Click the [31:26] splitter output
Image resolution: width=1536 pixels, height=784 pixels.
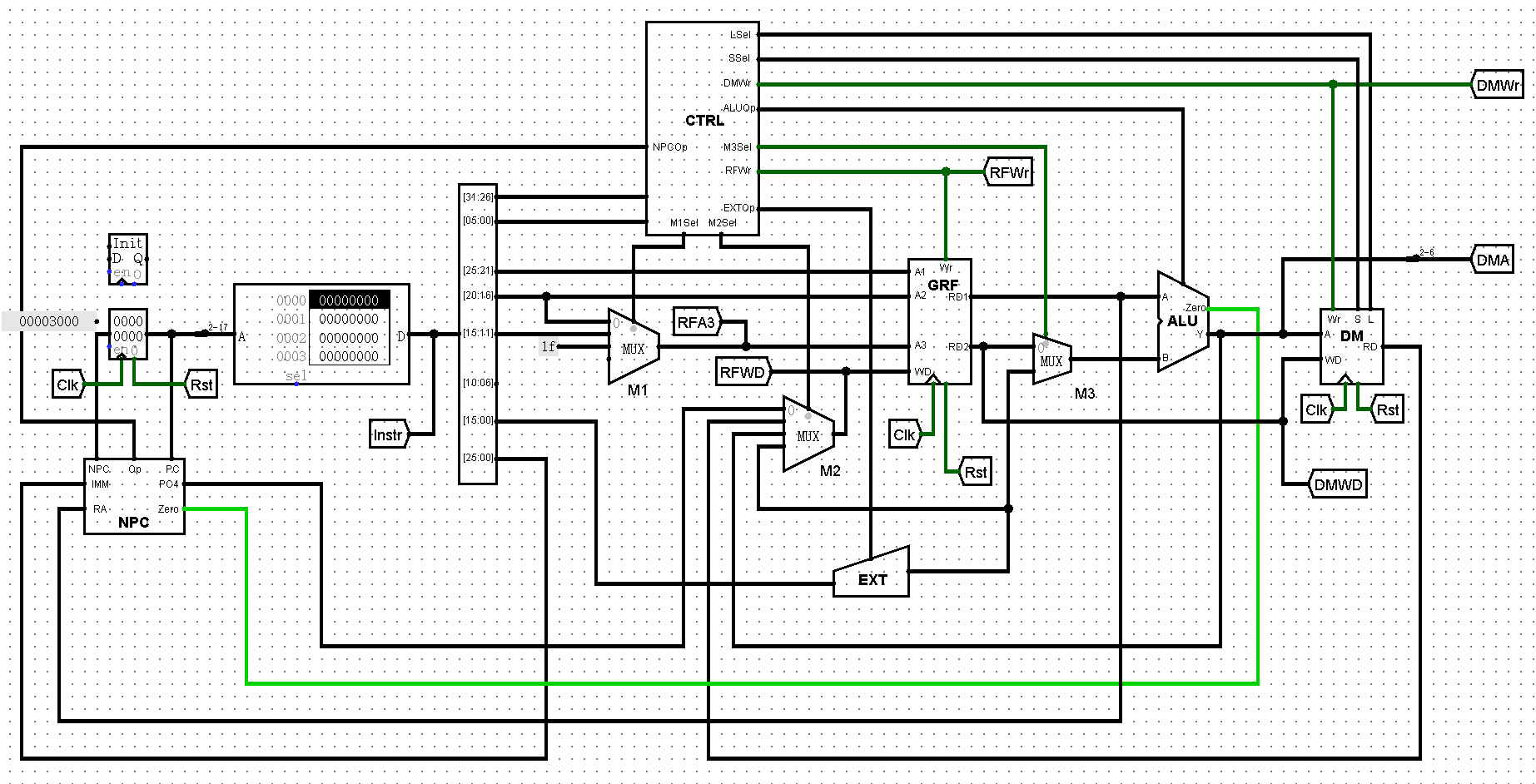tap(479, 197)
